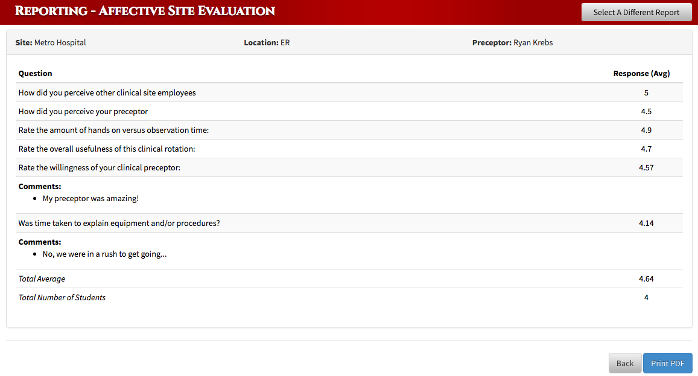Click 'Rate the willingness of your clinical preceptor'
The width and height of the screenshot is (698, 376).
coord(99,167)
